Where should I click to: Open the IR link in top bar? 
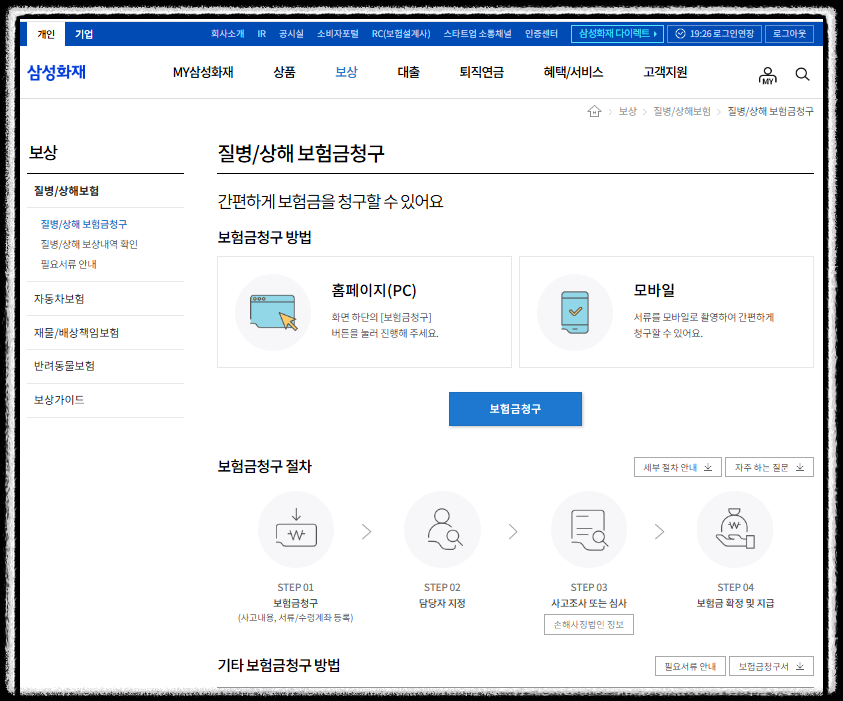coord(261,33)
